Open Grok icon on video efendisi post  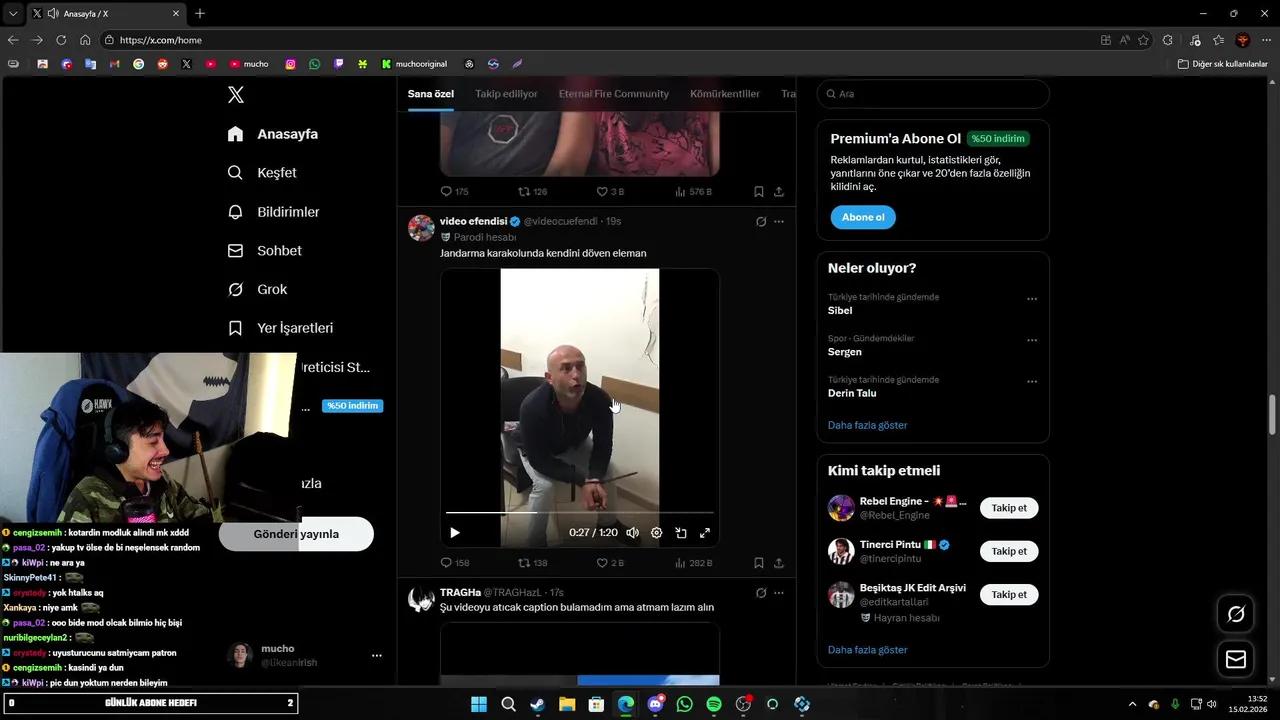[761, 221]
